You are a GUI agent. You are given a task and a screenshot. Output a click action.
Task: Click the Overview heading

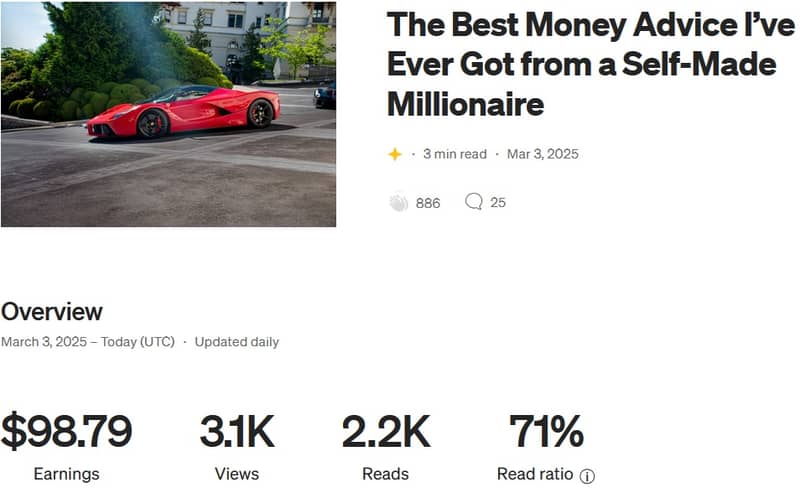click(52, 311)
